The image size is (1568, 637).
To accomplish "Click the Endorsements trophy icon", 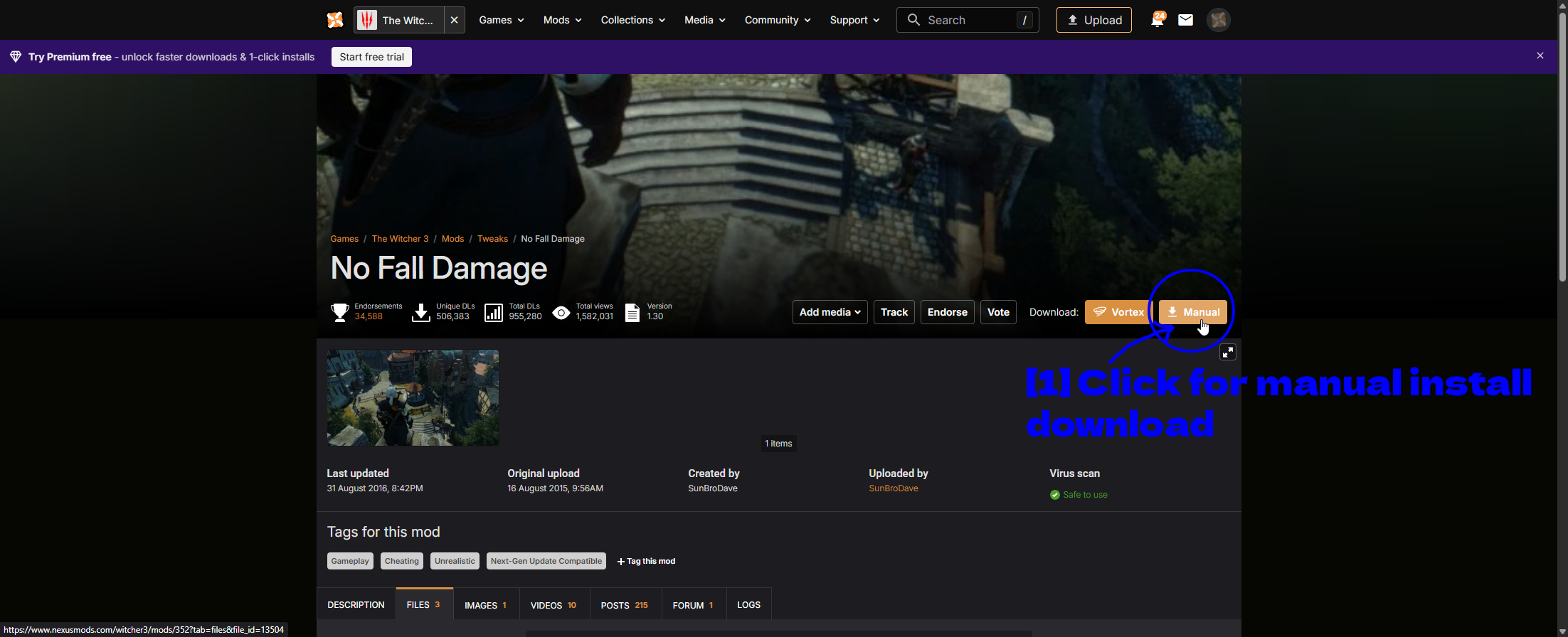I will 339,312.
